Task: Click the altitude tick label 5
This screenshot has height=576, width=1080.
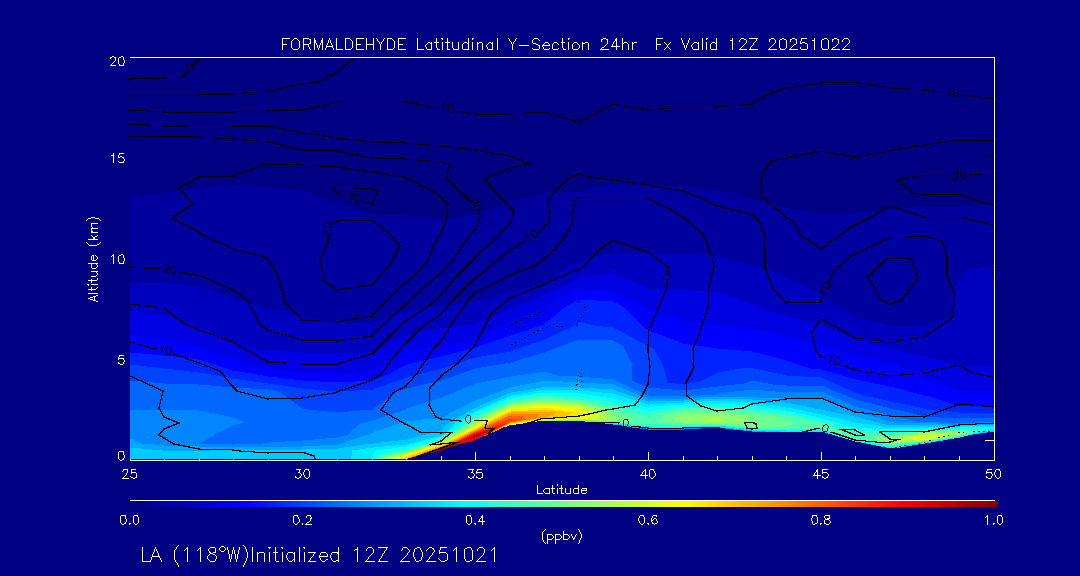Action: point(118,360)
